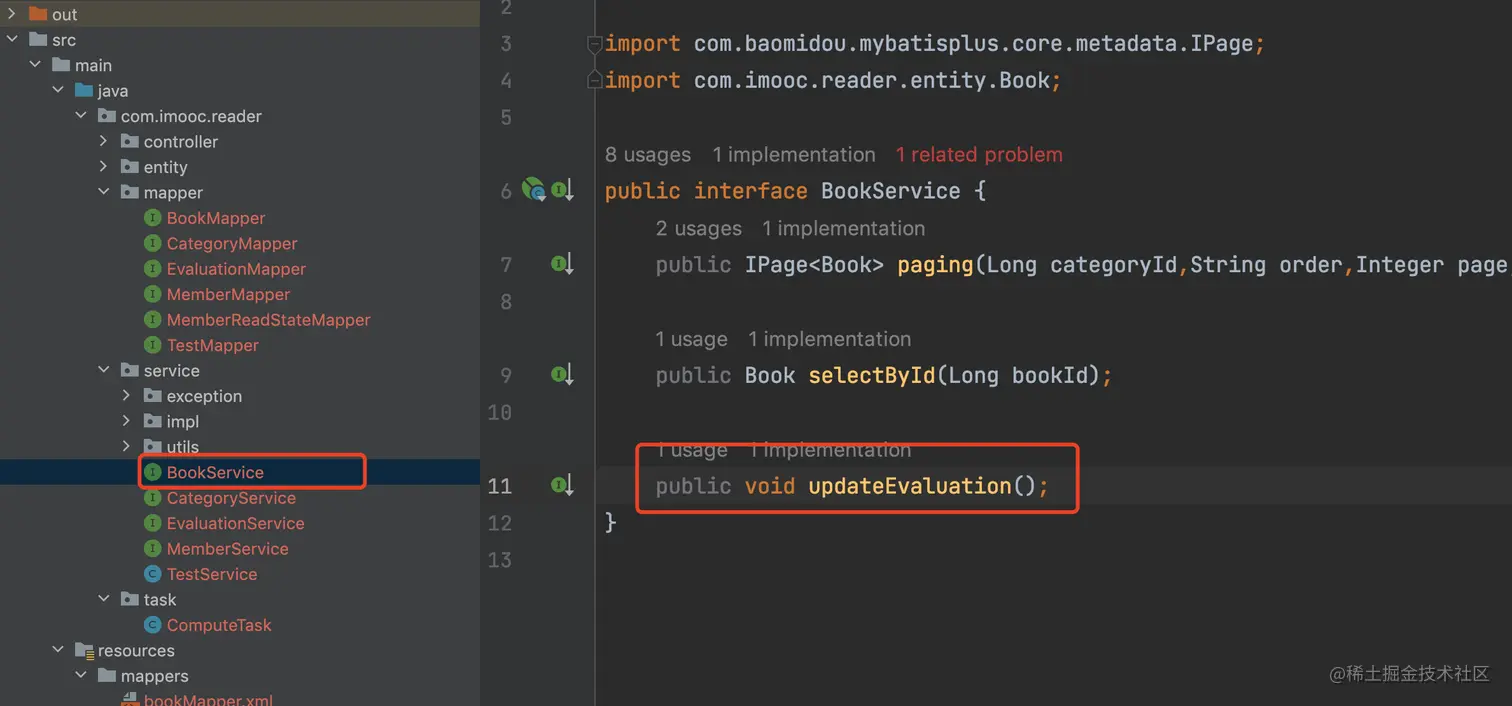Expand the out folder

pyautogui.click(x=12, y=14)
